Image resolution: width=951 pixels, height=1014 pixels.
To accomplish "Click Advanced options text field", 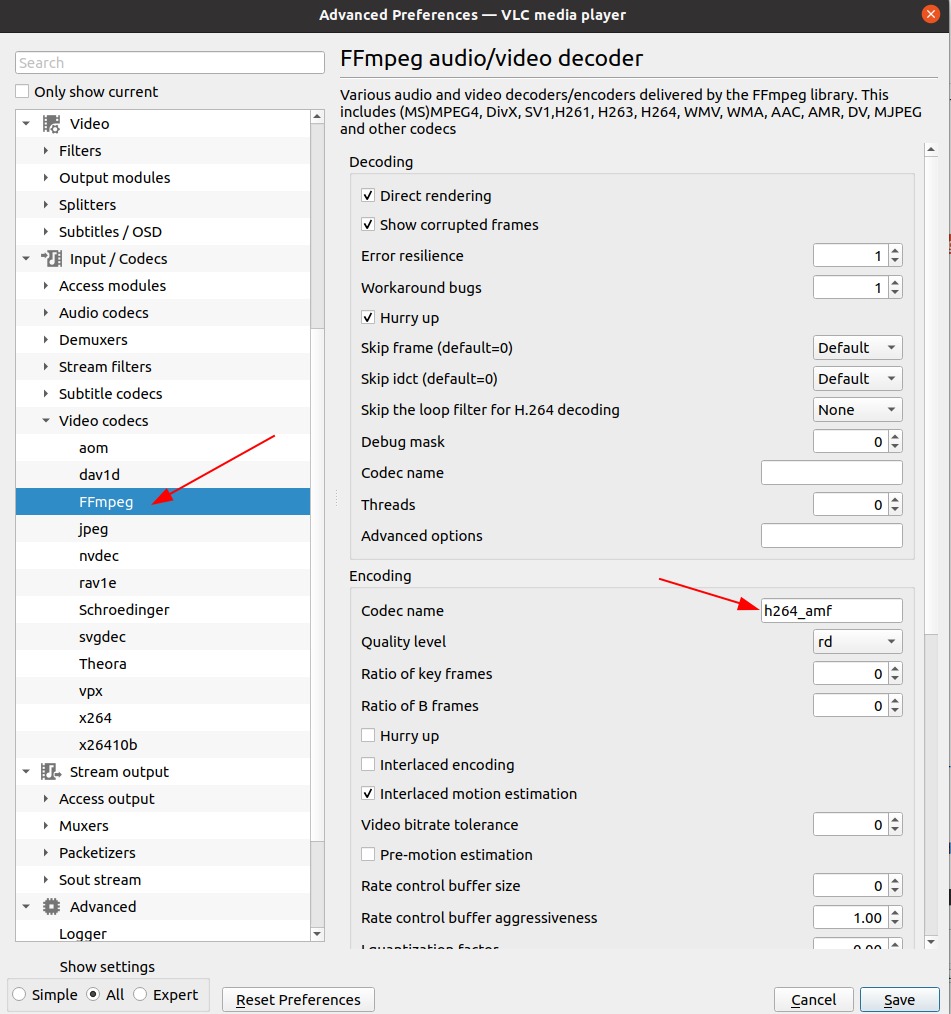I will click(x=831, y=535).
